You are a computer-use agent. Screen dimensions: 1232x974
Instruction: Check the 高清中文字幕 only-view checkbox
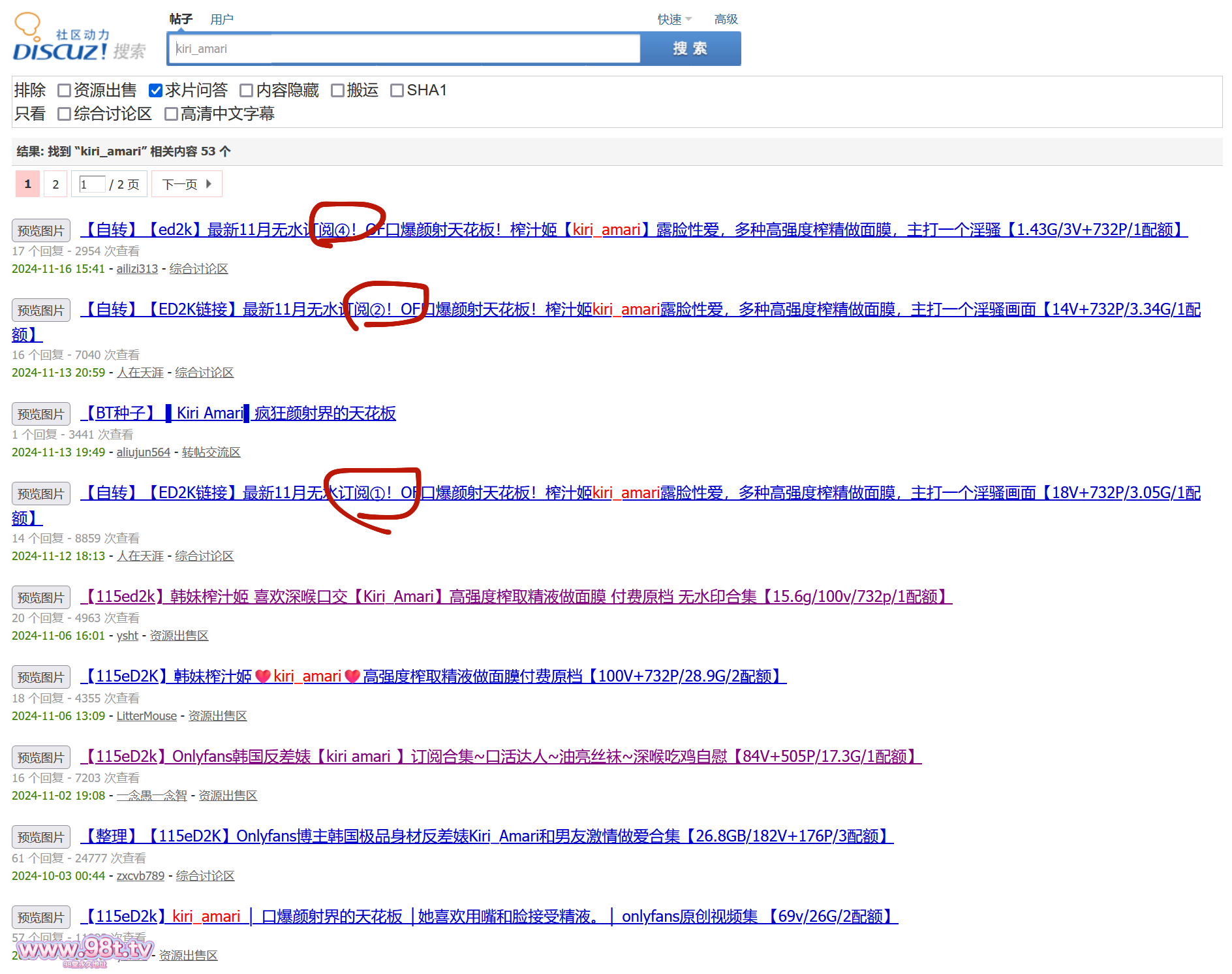click(171, 114)
